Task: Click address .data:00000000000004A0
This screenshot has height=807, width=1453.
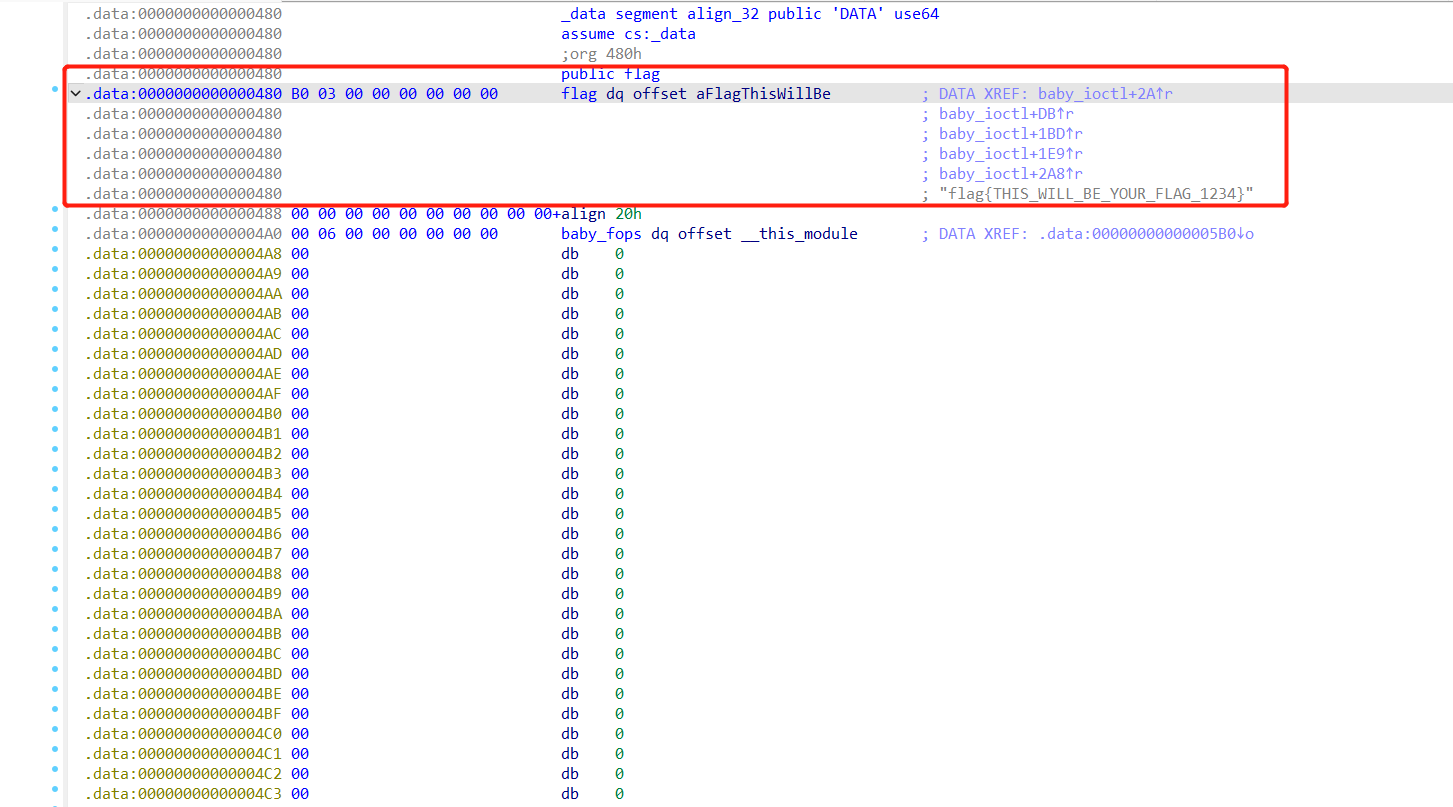Action: pyautogui.click(x=183, y=234)
